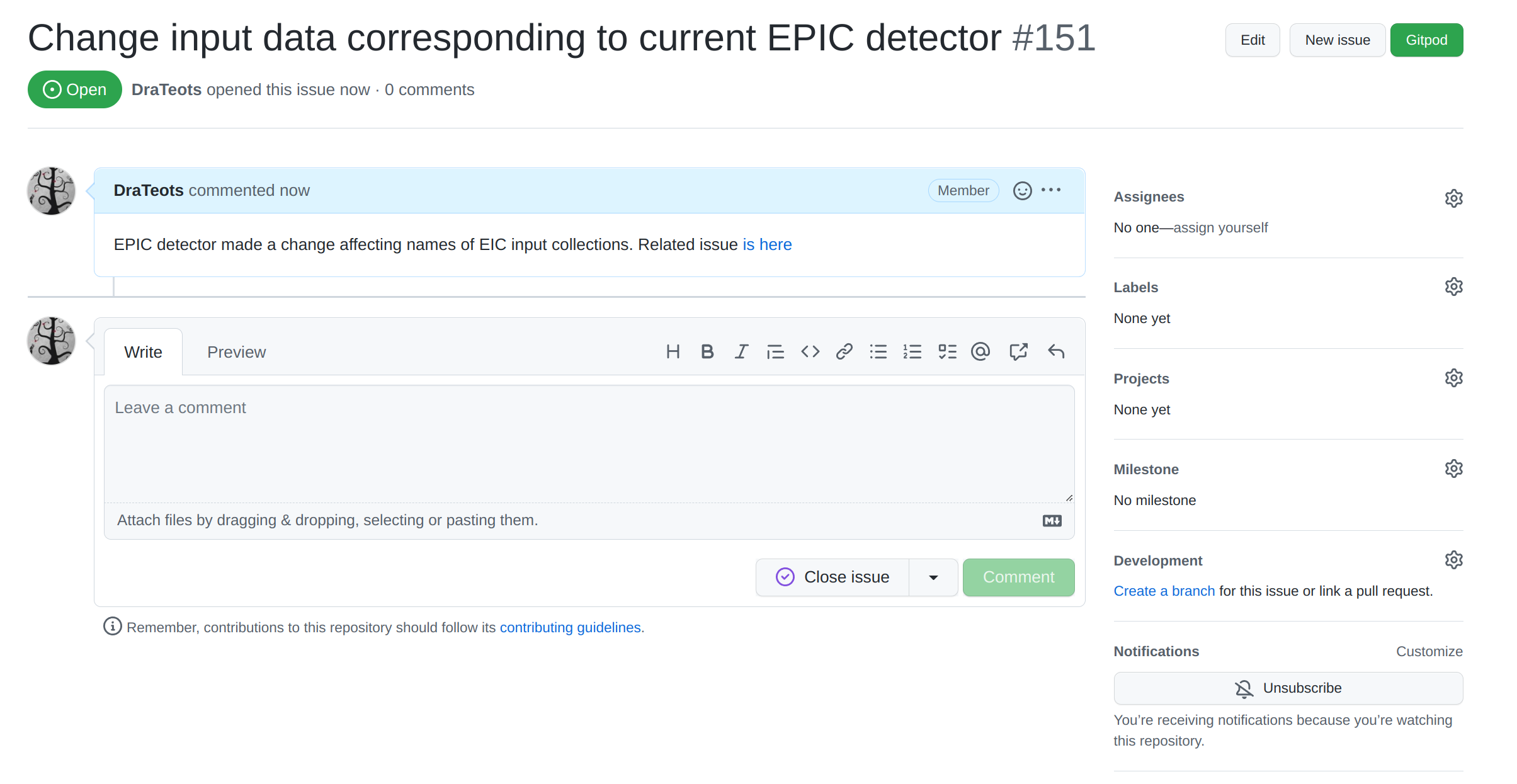Click the info icon beside contribution reminder
The image size is (1517, 784).
point(112,627)
